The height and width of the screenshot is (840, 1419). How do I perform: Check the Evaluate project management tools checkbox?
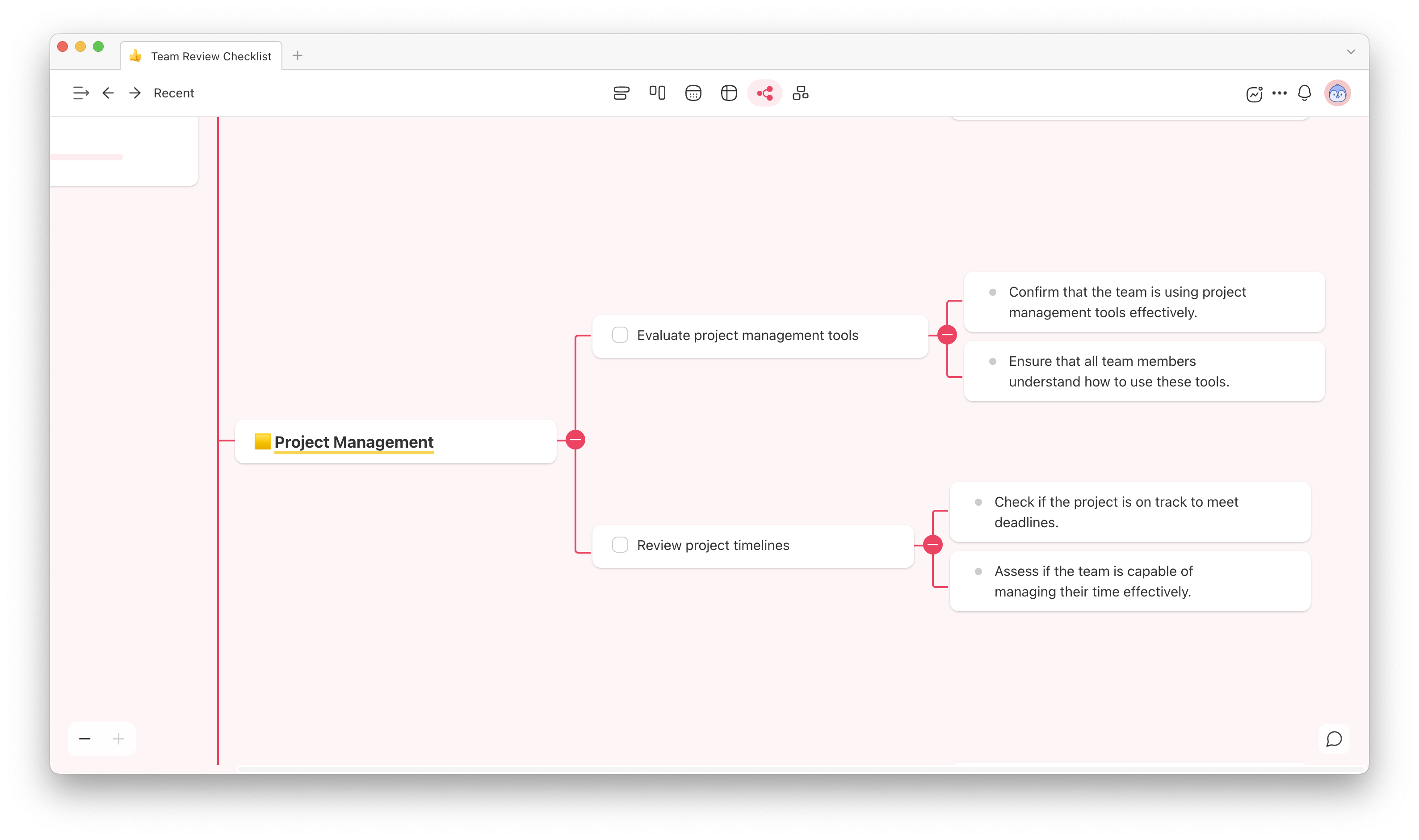[620, 335]
